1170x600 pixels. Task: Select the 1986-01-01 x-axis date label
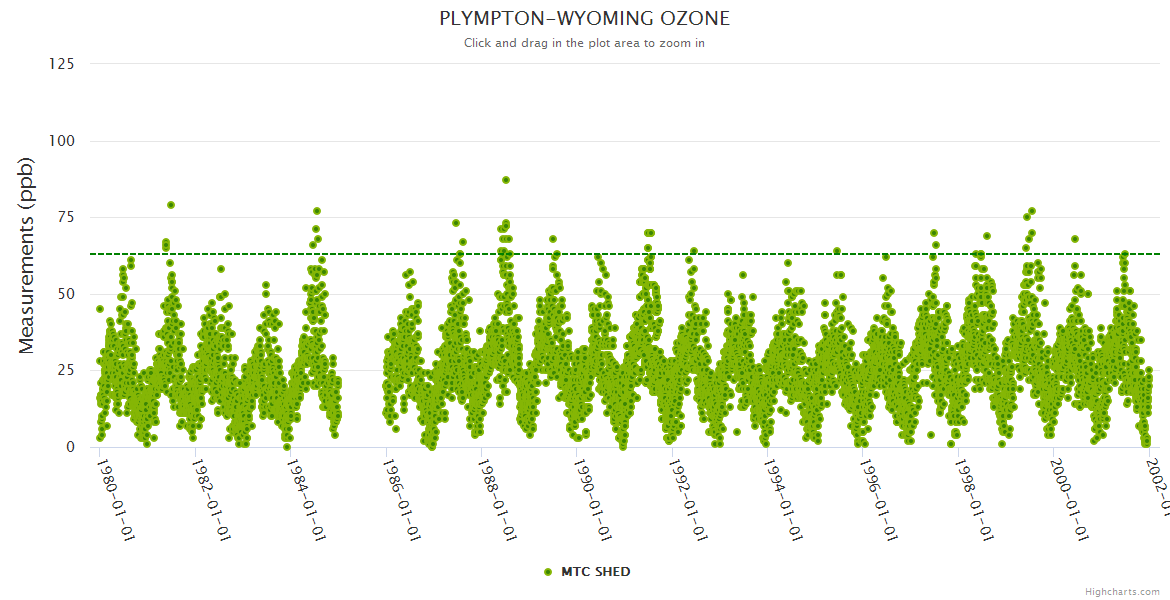(401, 500)
